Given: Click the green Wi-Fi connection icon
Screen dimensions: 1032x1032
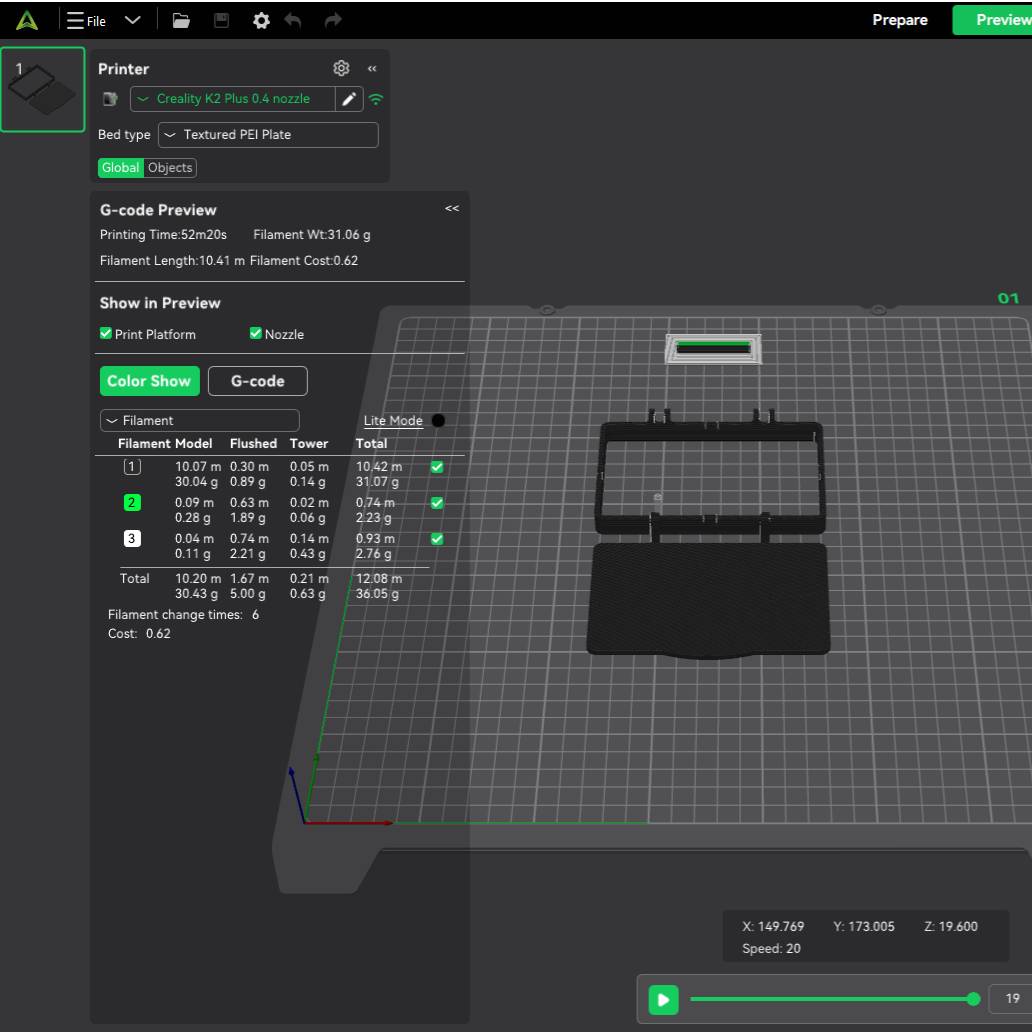Looking at the screenshot, I should tap(376, 99).
